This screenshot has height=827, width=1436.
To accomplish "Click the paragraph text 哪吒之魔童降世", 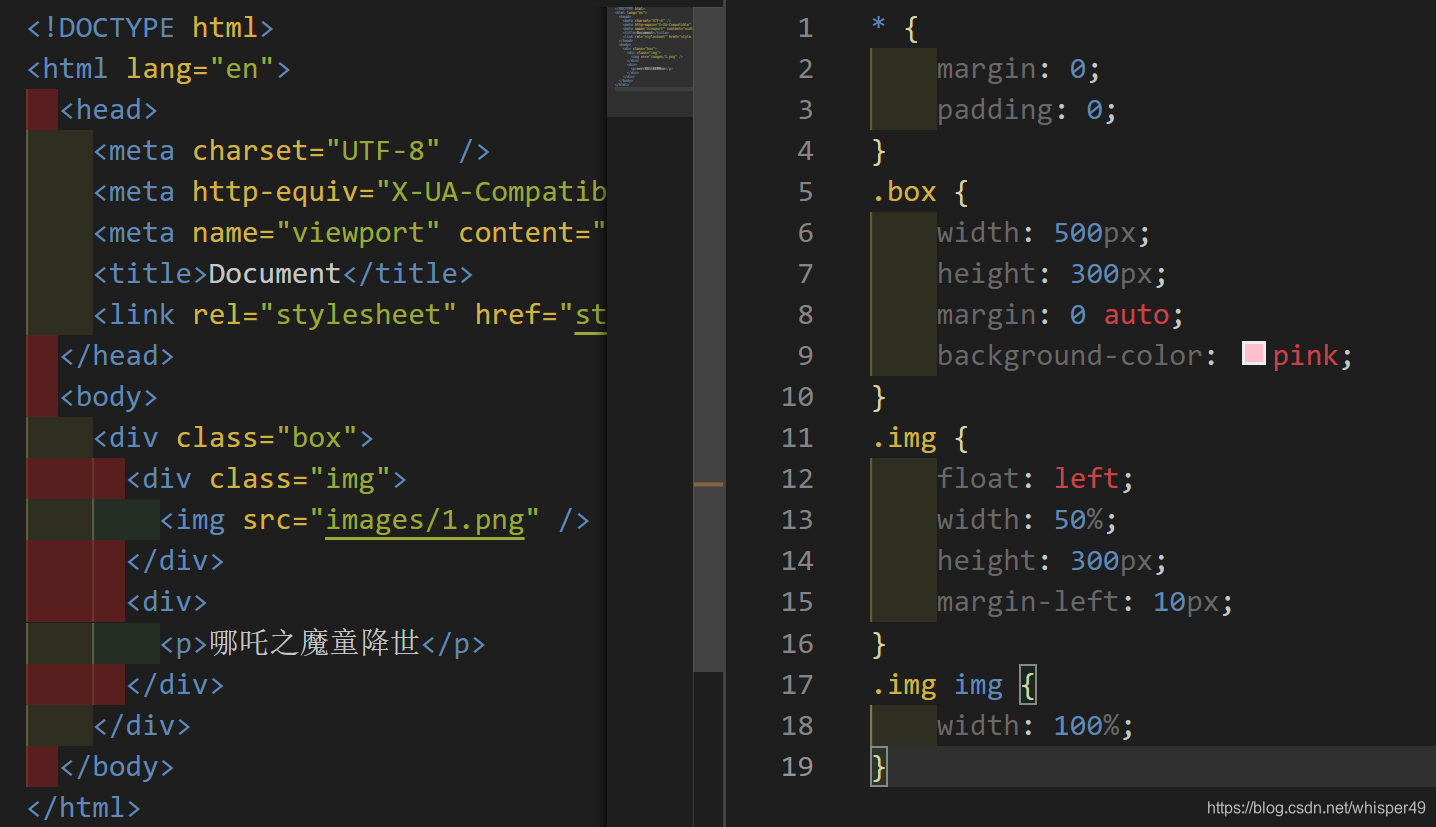I will [x=314, y=643].
